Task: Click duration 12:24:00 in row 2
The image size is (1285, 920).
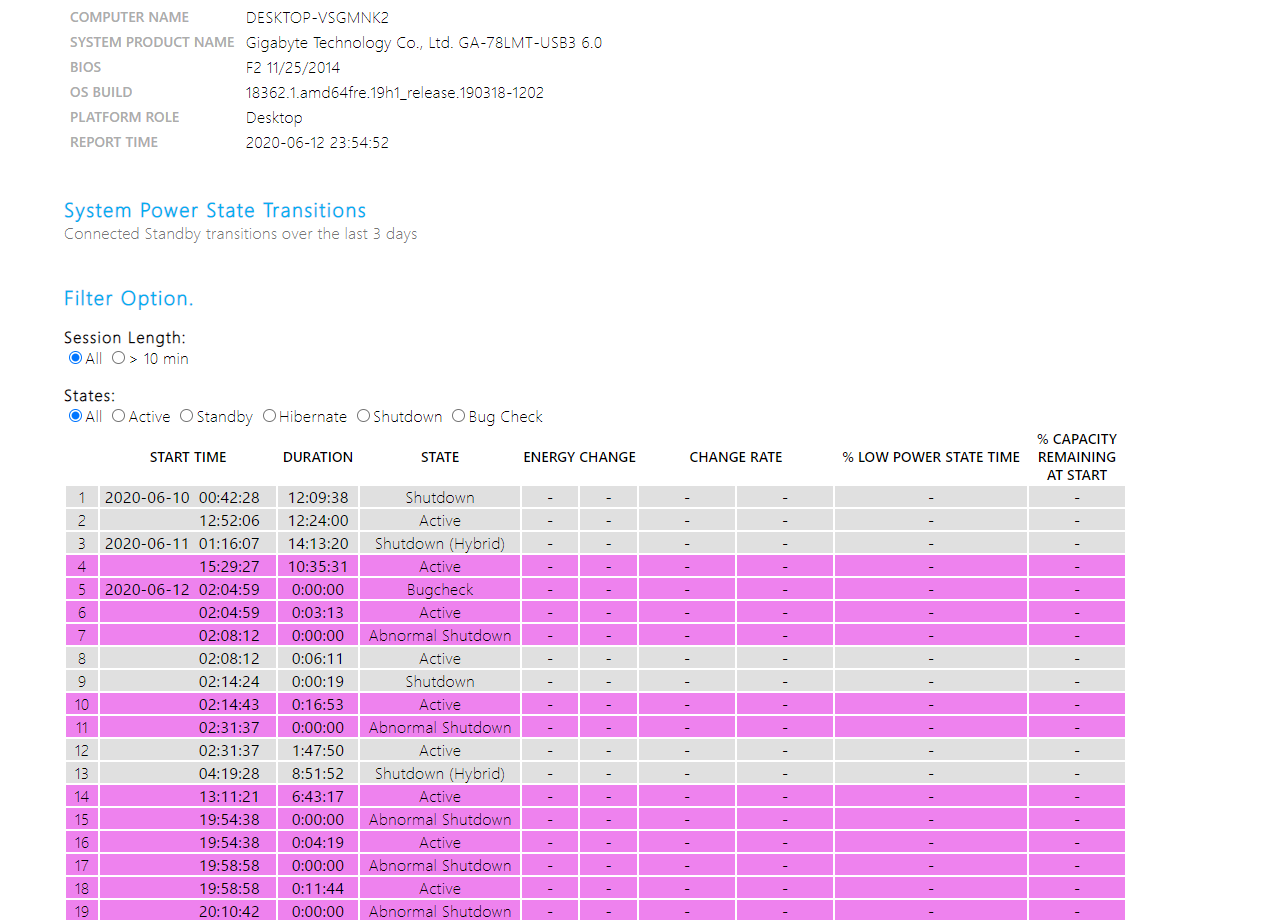Action: 318,521
